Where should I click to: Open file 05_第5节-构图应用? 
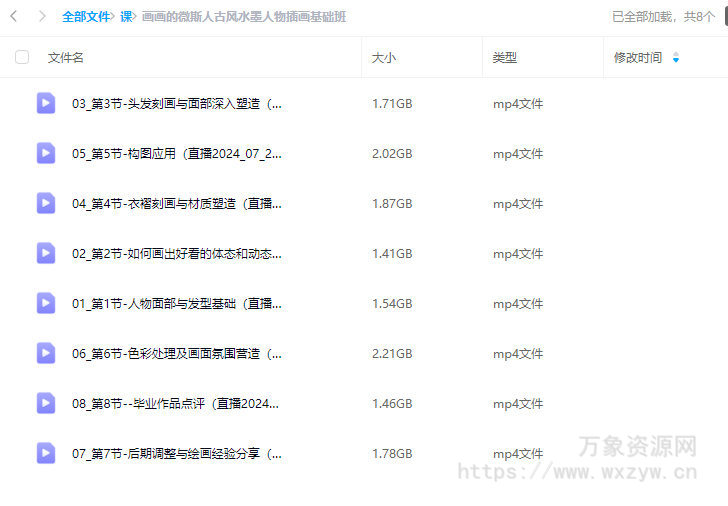(177, 154)
